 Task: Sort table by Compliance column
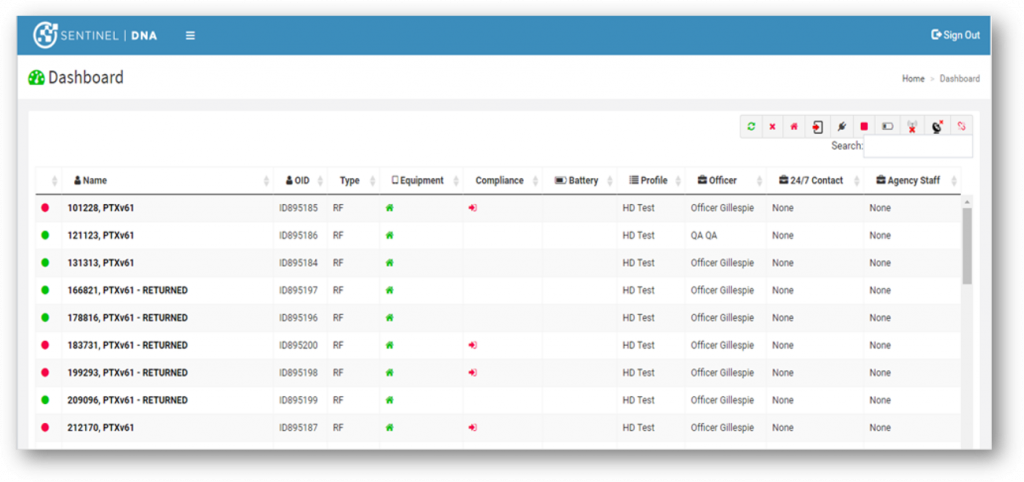503,180
